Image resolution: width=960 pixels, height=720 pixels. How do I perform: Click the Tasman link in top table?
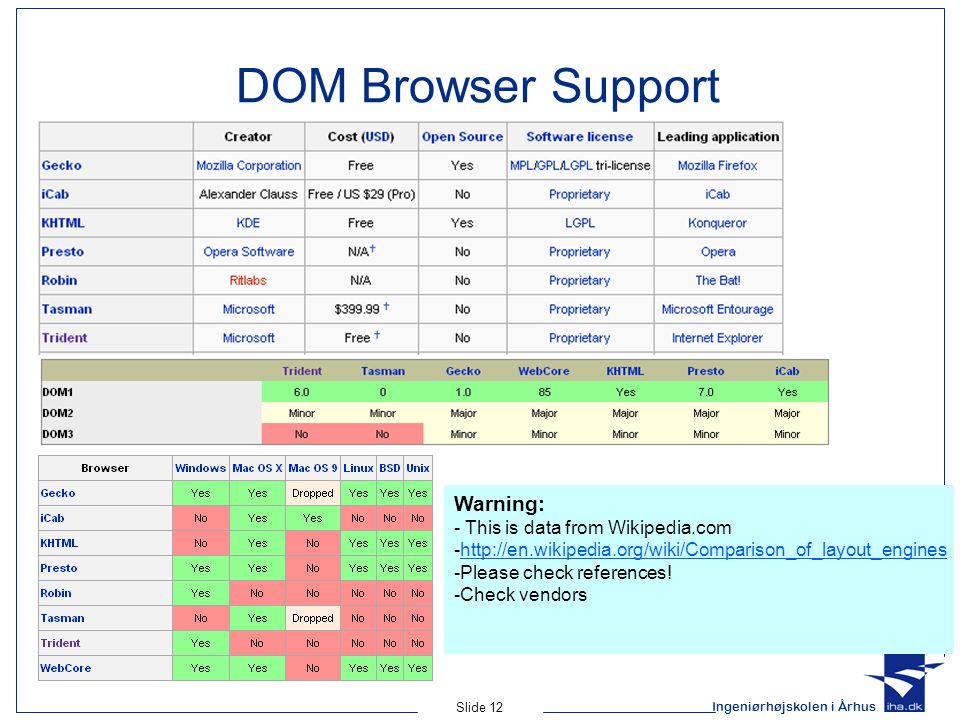tap(67, 309)
